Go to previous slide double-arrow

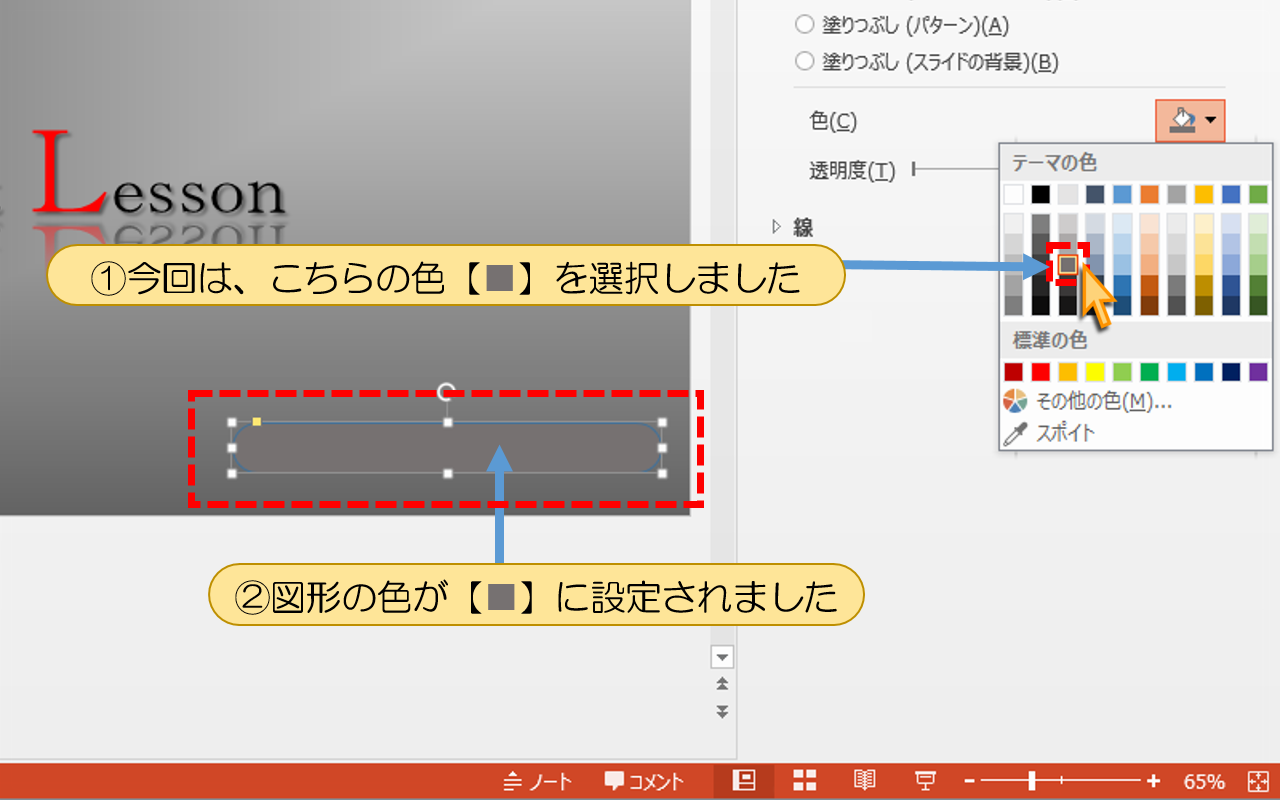pos(722,685)
